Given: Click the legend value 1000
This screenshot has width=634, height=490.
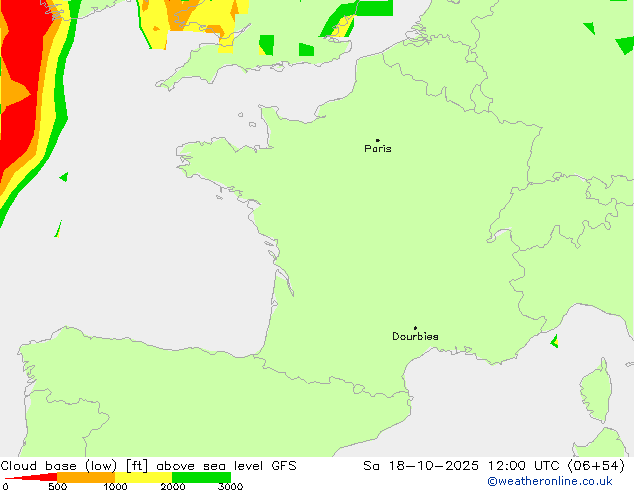Looking at the screenshot, I should (x=115, y=486).
